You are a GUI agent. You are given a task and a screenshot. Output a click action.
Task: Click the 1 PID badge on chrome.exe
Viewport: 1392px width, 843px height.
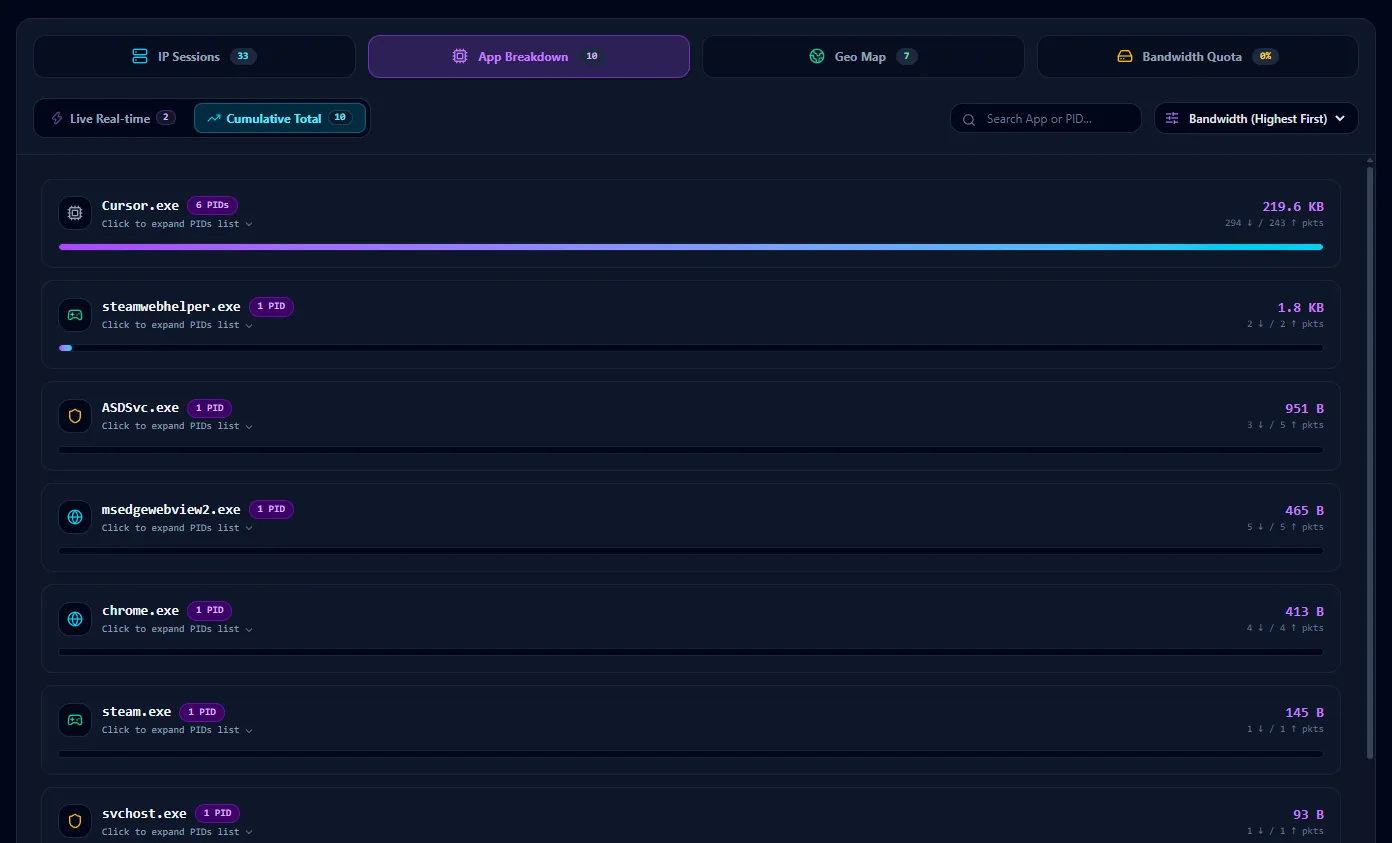click(x=209, y=610)
